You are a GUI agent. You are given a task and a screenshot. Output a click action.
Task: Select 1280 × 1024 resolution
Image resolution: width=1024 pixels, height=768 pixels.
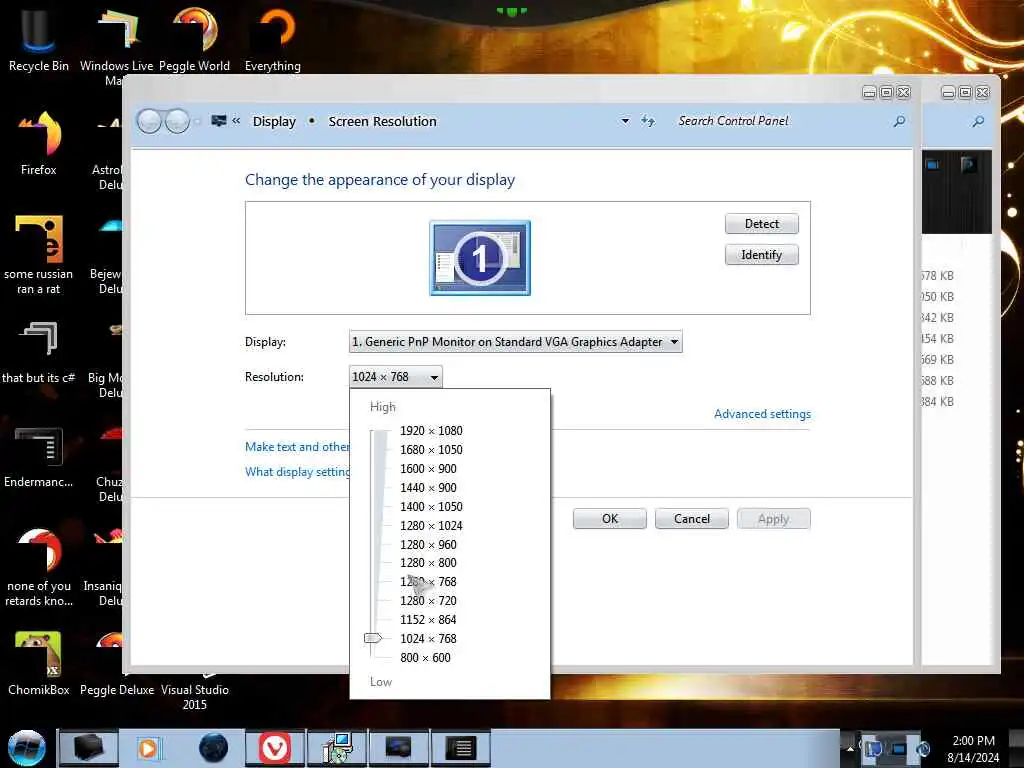pos(431,526)
